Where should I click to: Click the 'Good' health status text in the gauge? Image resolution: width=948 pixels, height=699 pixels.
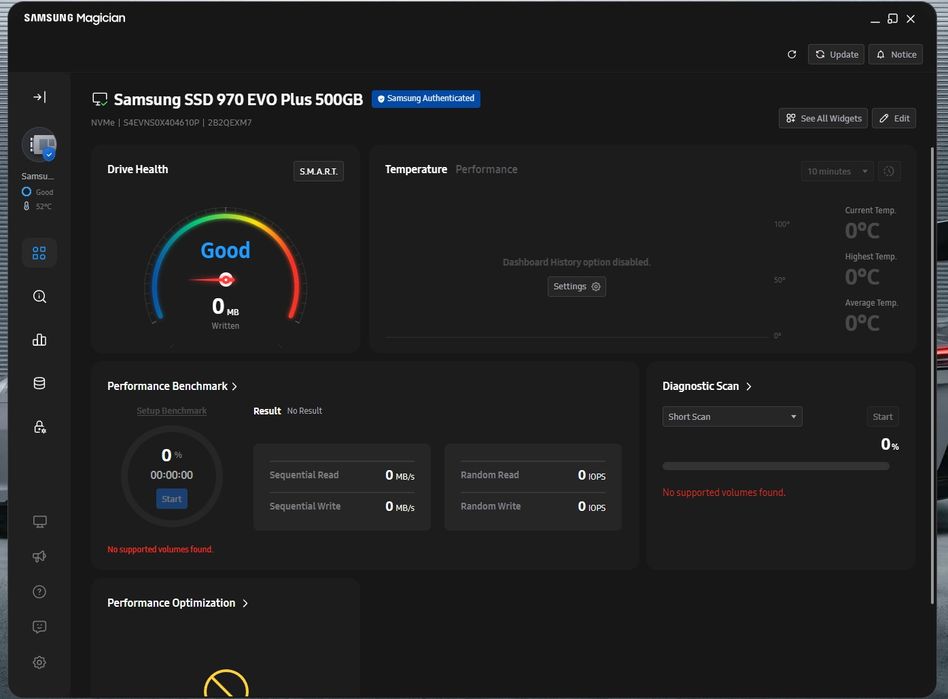tap(225, 250)
